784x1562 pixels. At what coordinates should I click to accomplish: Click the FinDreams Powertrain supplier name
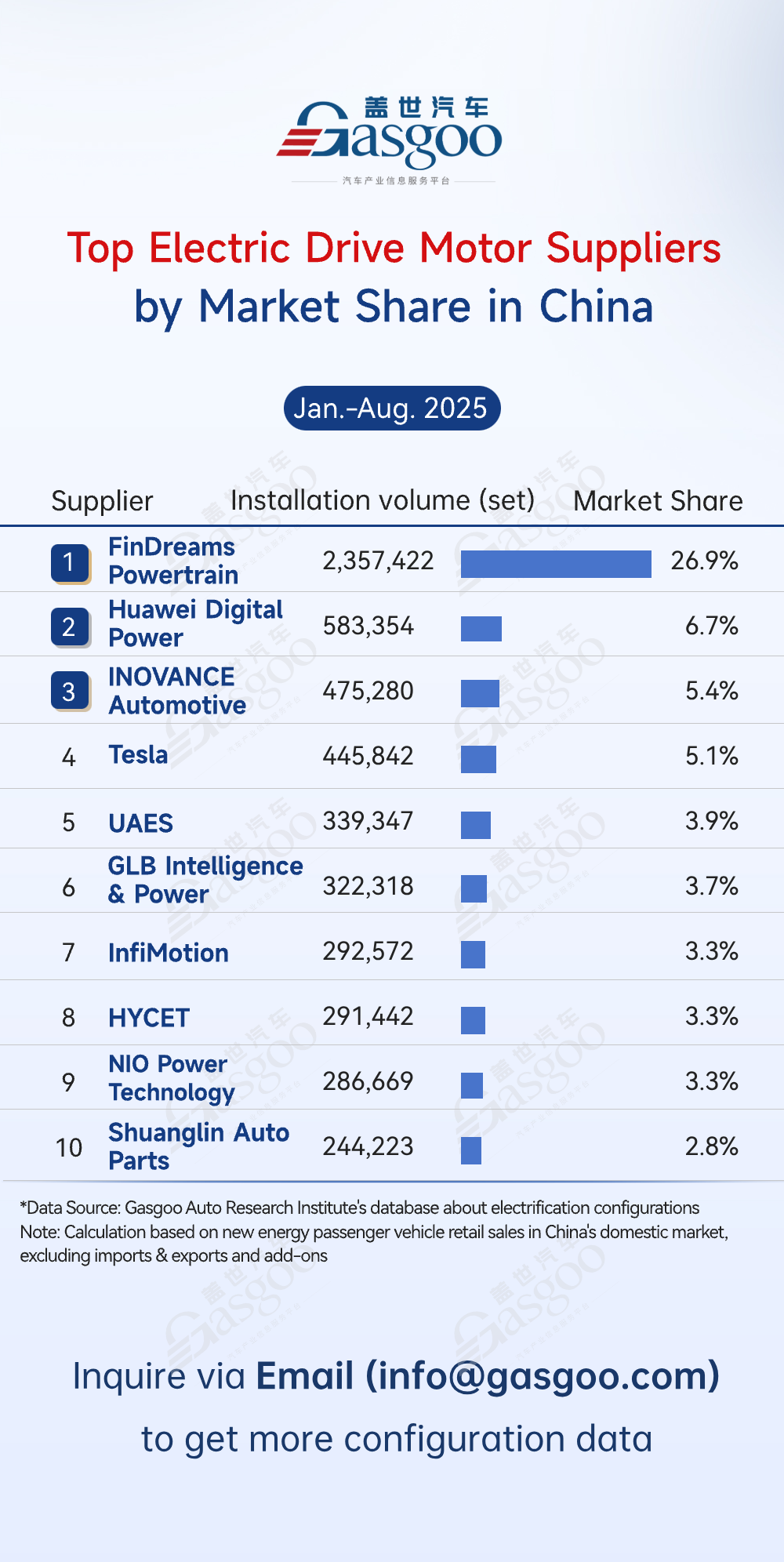[x=173, y=561]
